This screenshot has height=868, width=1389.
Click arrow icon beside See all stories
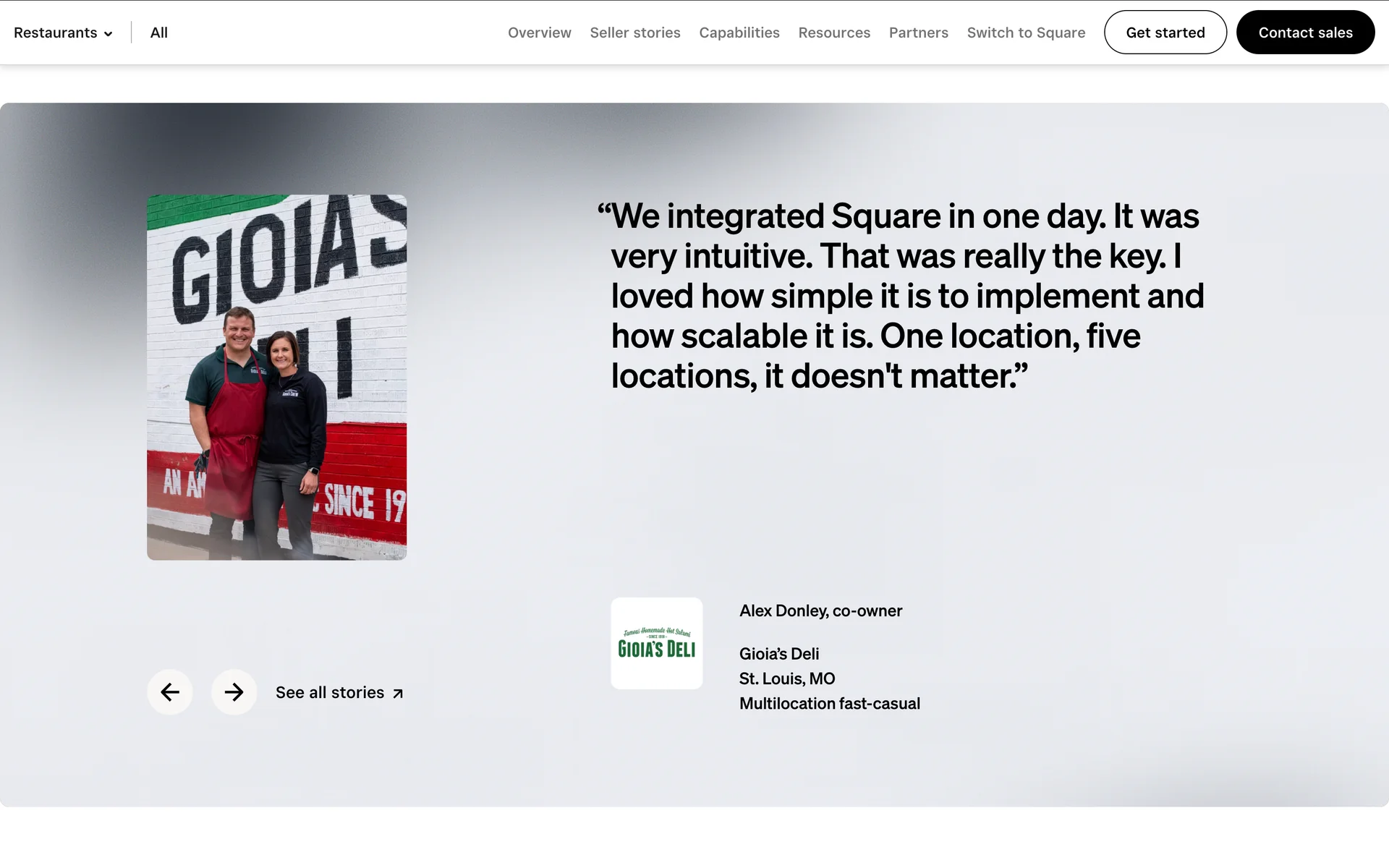point(397,694)
